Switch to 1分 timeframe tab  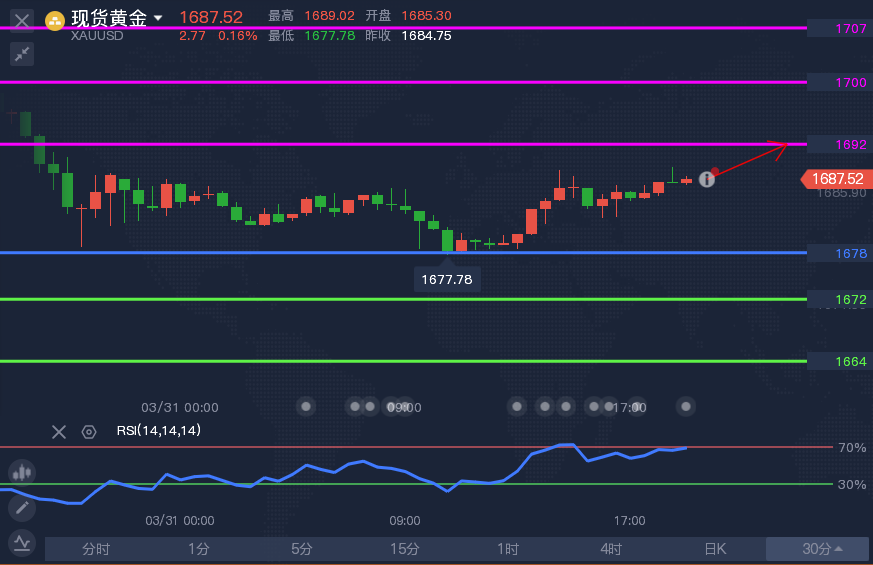click(199, 549)
